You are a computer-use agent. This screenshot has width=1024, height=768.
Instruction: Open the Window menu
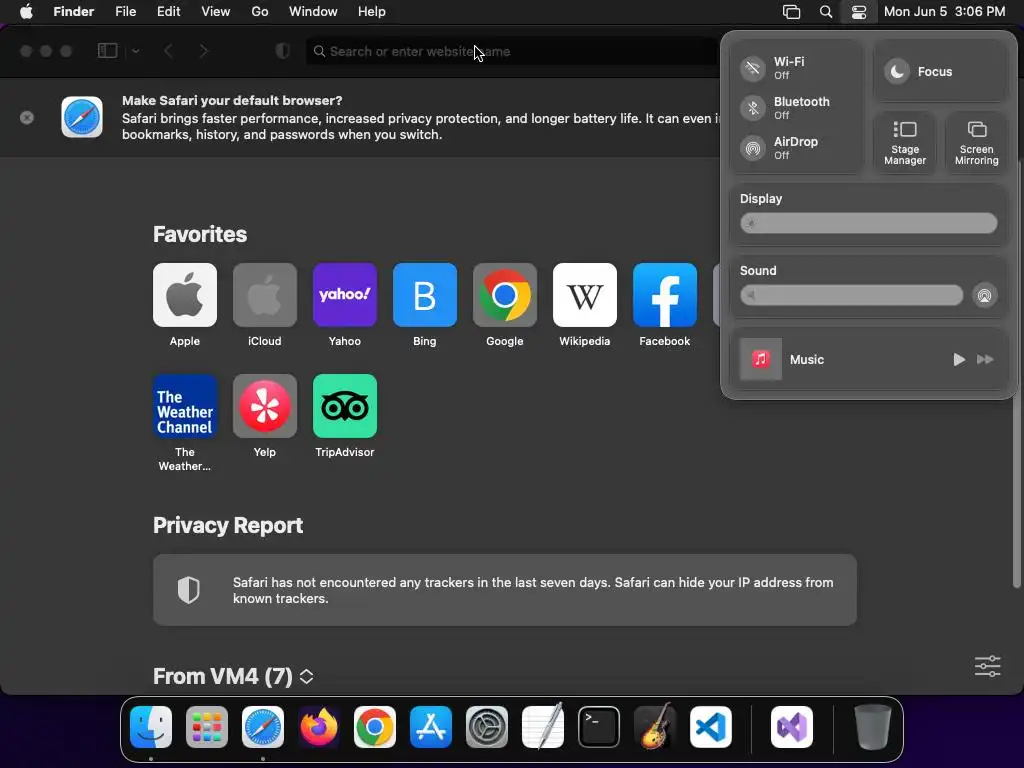[x=313, y=12]
